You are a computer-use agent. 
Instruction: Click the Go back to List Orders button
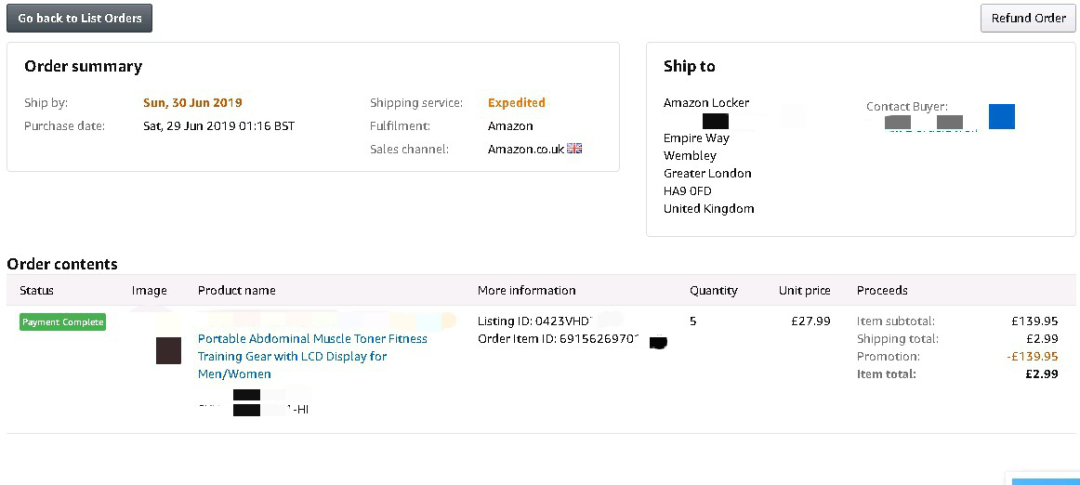click(x=80, y=18)
